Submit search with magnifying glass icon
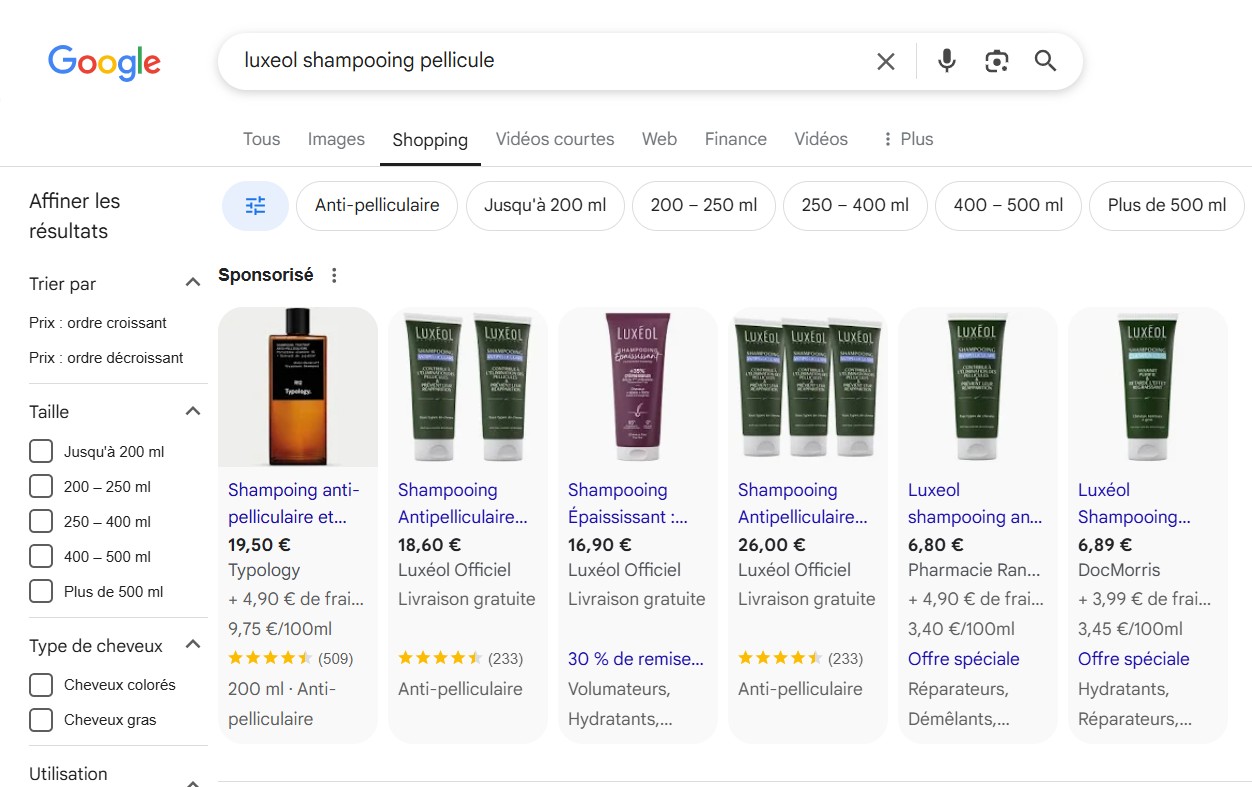 [1046, 61]
